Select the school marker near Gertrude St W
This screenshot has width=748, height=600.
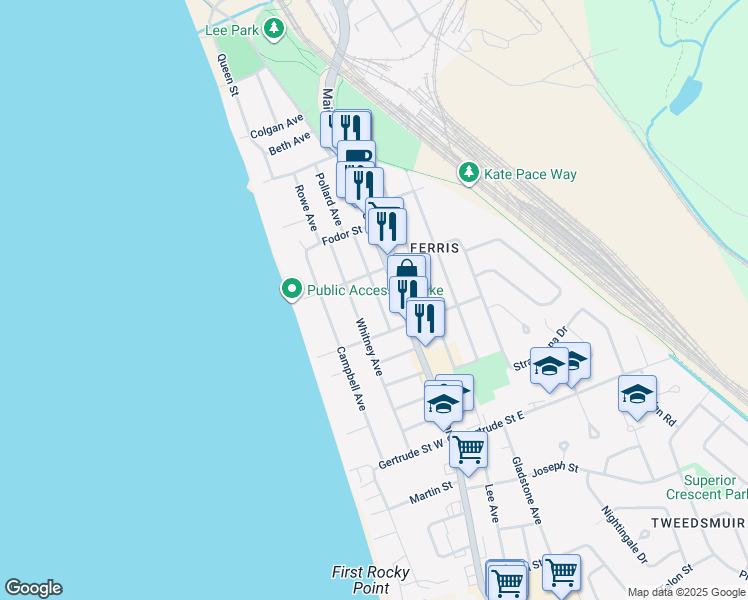click(443, 404)
